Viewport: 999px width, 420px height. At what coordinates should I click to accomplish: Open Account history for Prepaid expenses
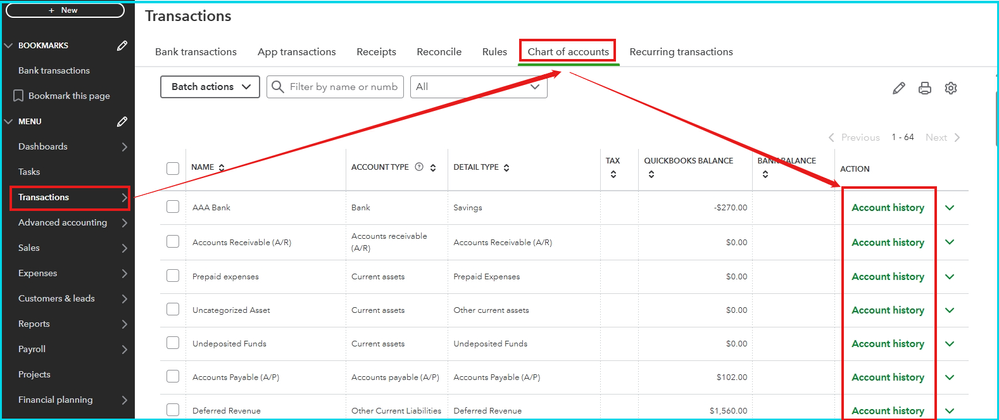pos(888,277)
